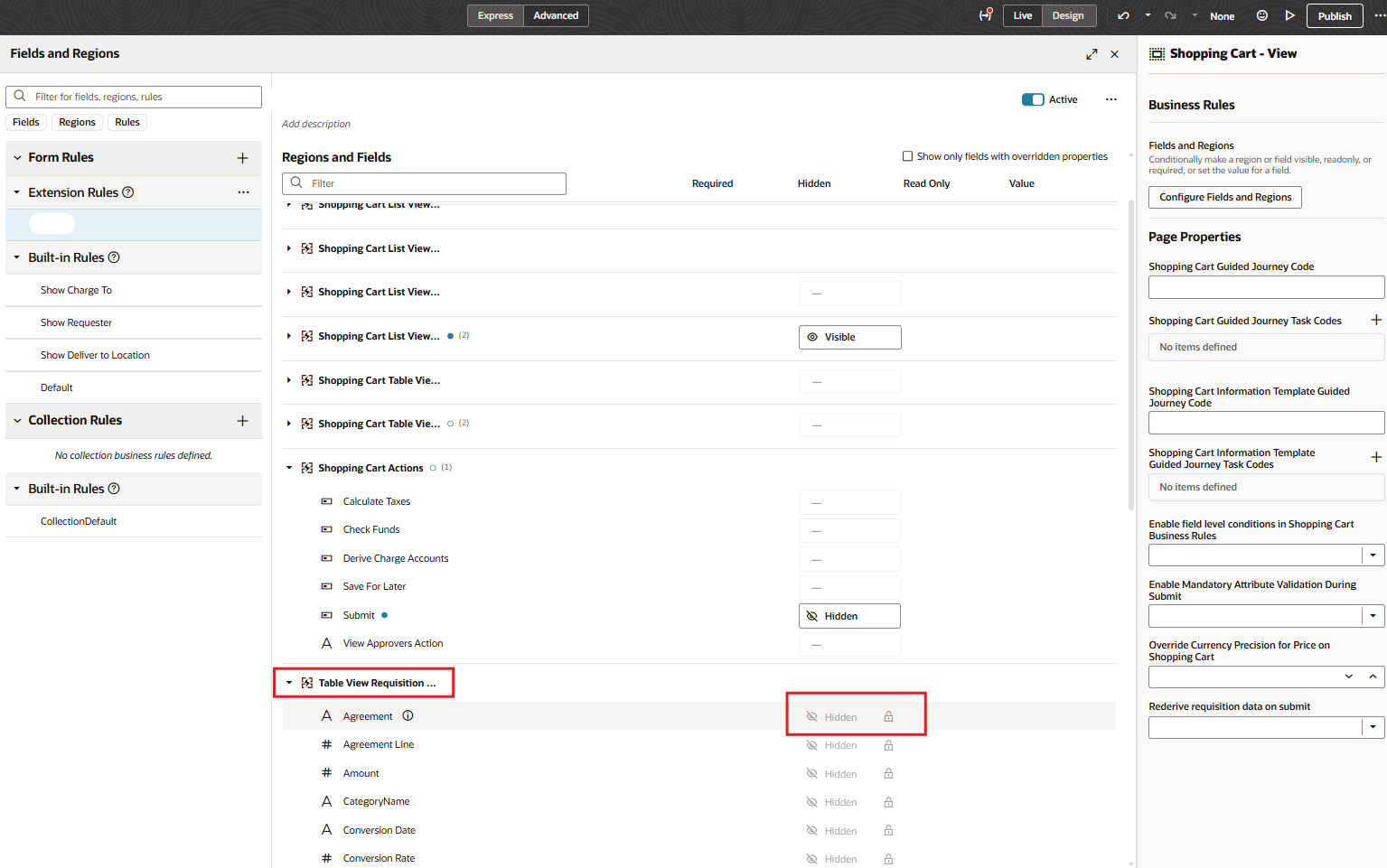
Task: Toggle Visible state on Shopping Cart List View row
Action: (x=849, y=337)
